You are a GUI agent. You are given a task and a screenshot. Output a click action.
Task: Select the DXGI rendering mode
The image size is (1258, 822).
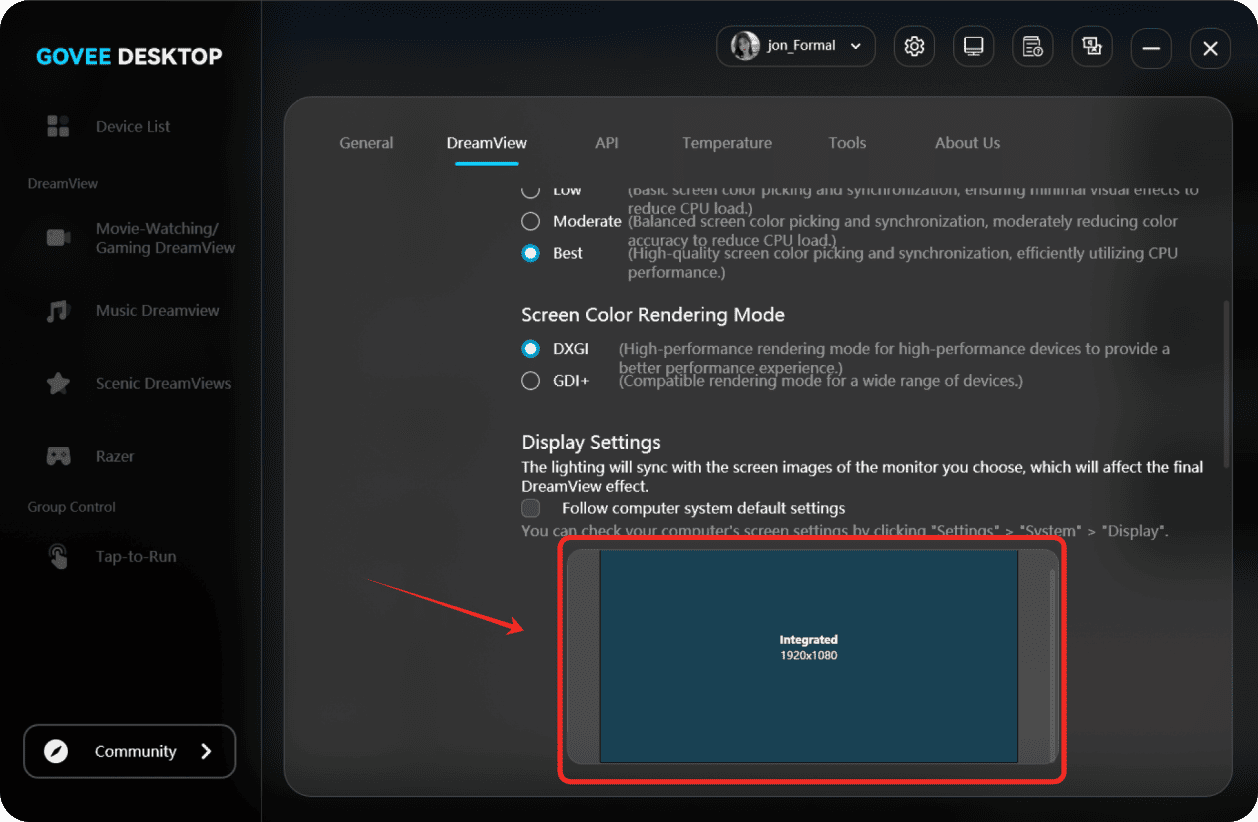pyautogui.click(x=531, y=349)
